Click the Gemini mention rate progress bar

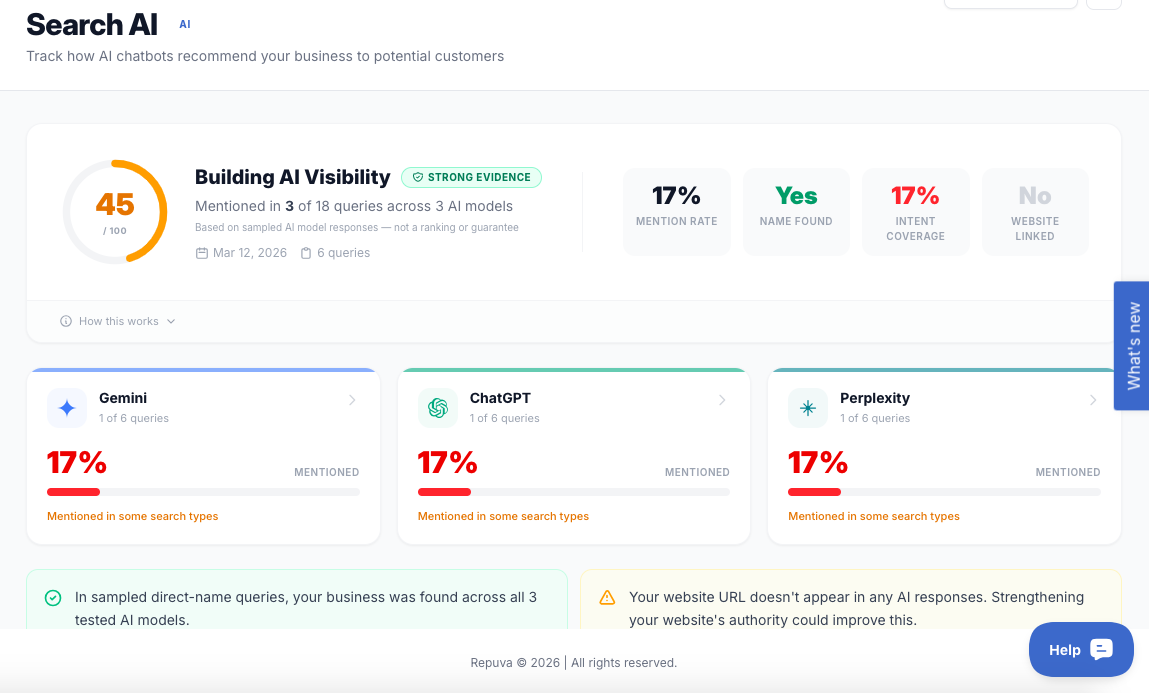pos(203,492)
